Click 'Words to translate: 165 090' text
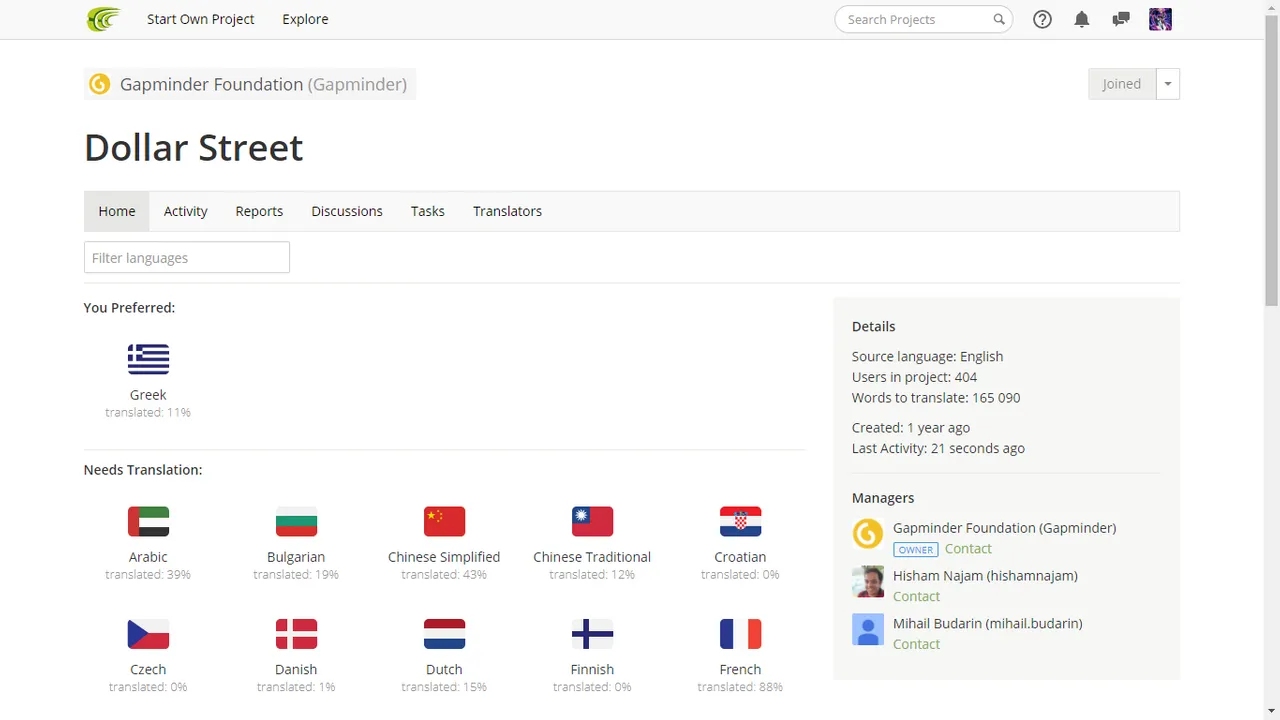1280x720 pixels. click(x=936, y=397)
